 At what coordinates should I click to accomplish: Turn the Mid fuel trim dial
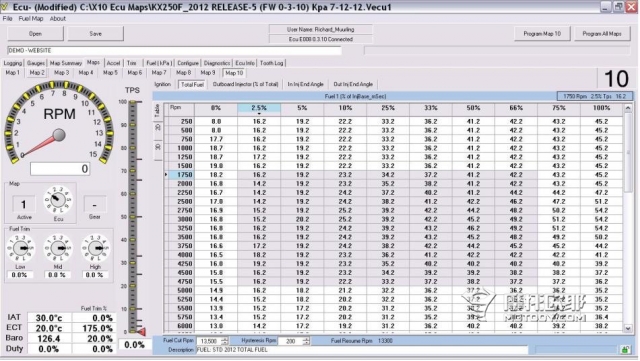58,248
